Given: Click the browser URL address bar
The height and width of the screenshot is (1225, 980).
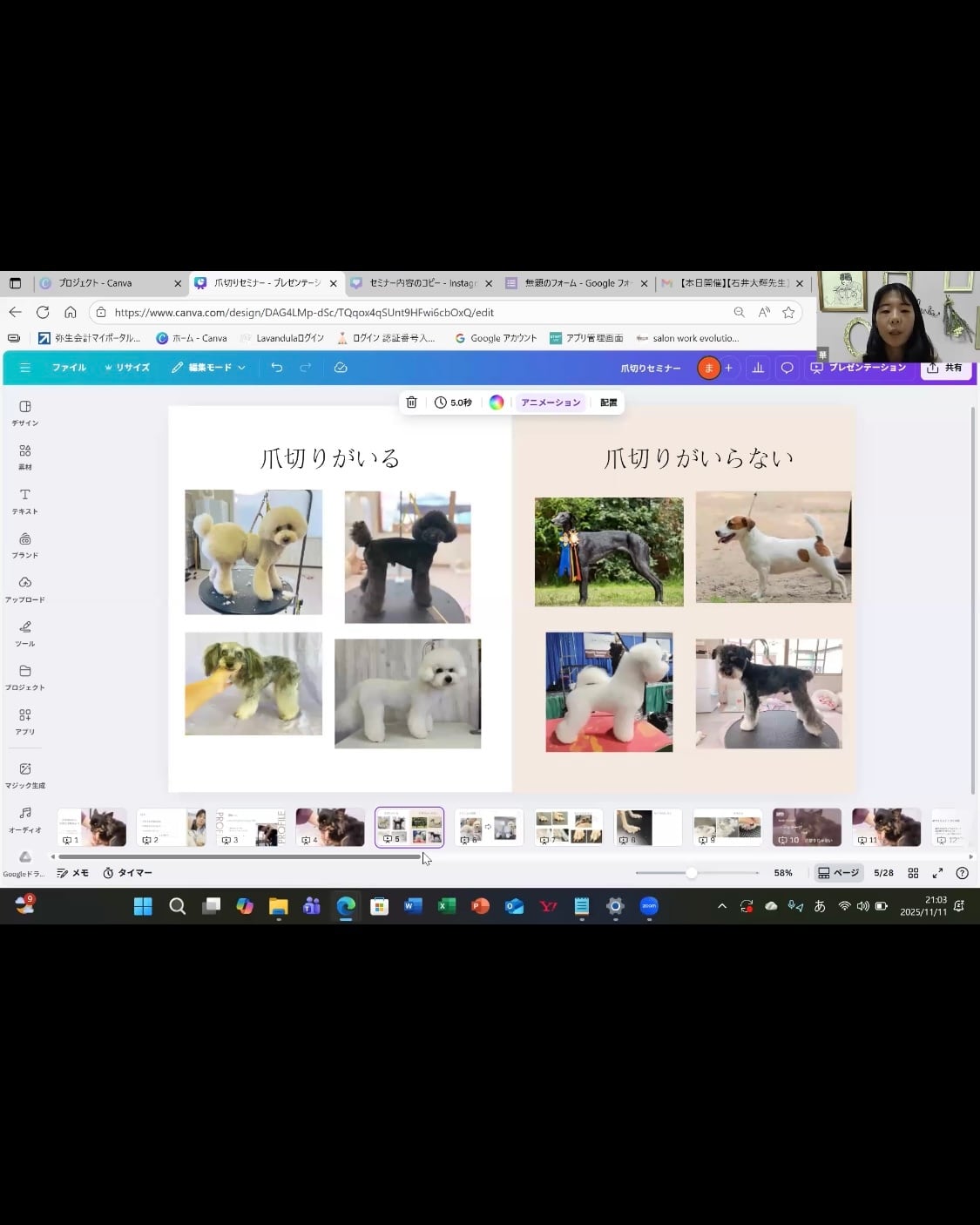Looking at the screenshot, I should click(x=418, y=312).
